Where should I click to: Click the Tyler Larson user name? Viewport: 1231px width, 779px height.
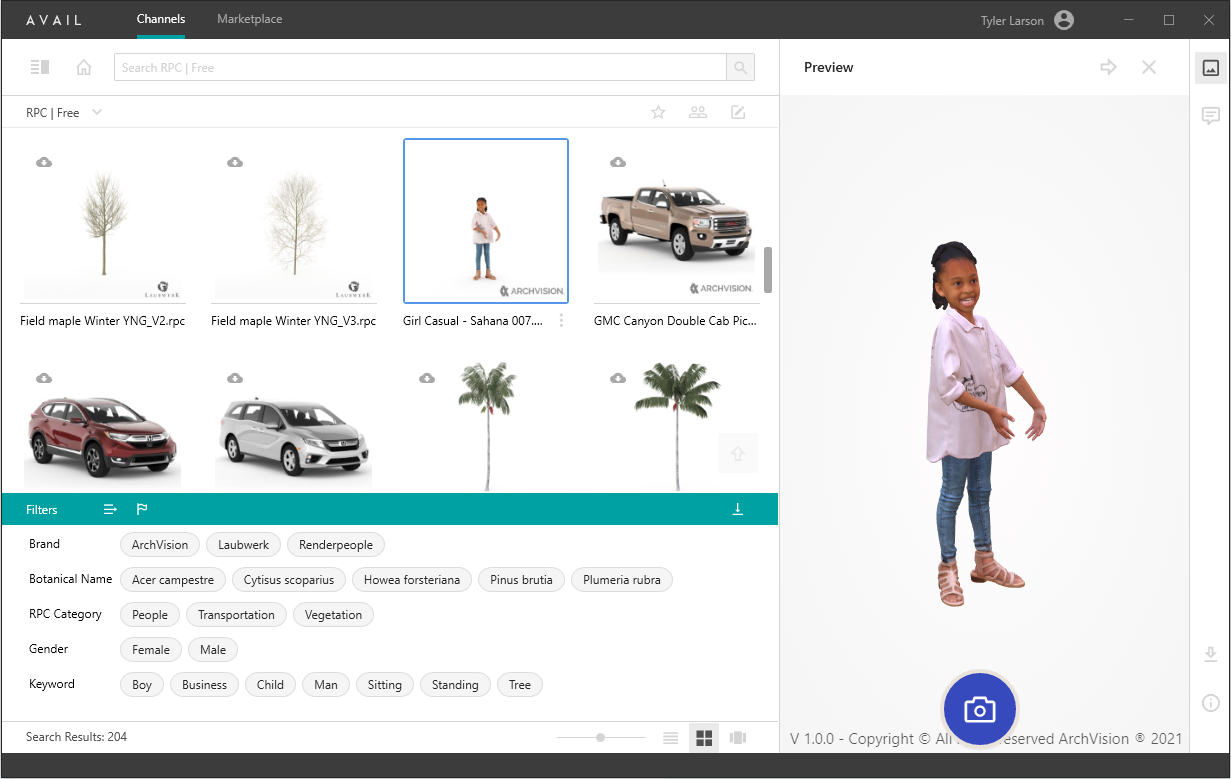1012,21
